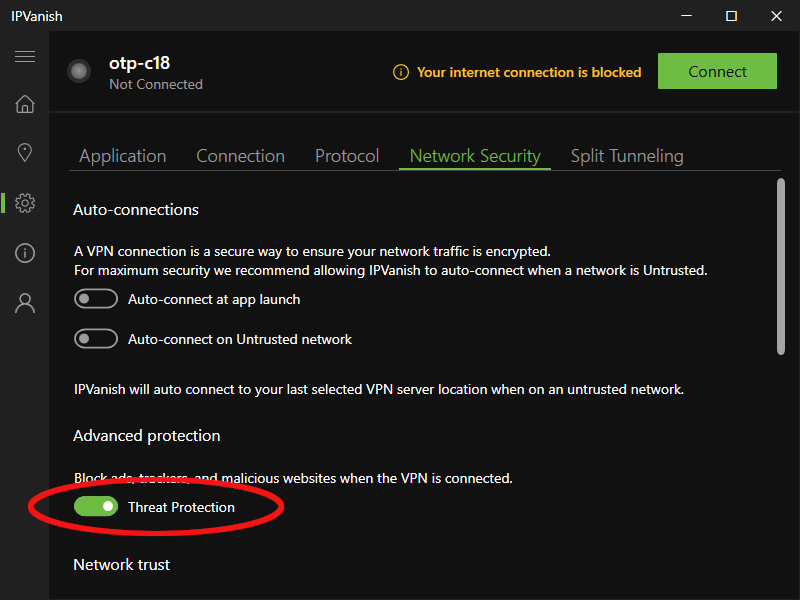
Task: Click 'Auto-connect on Untrusted network' label
Action: coord(240,339)
